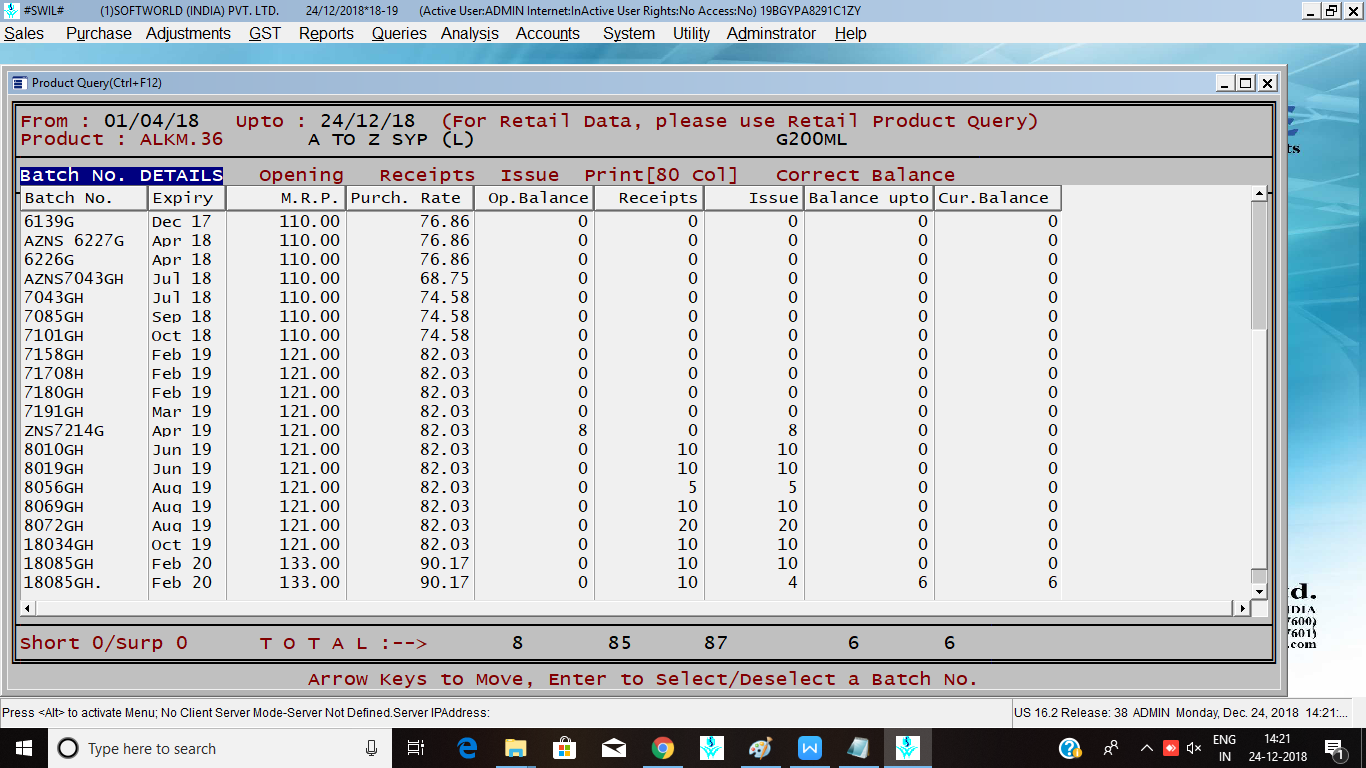Open the System menu

[629, 33]
